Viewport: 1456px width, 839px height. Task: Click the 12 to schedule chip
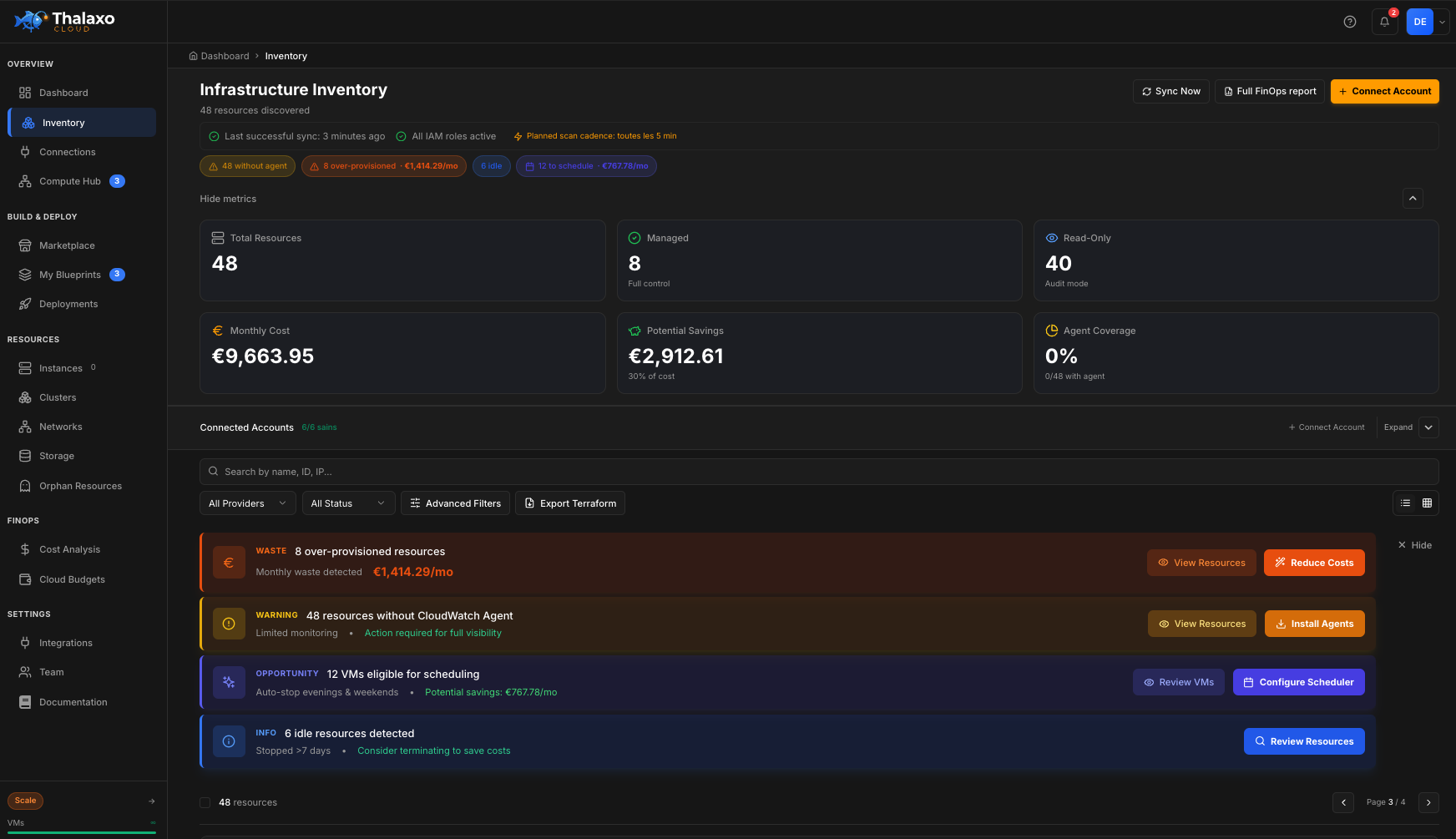point(586,166)
